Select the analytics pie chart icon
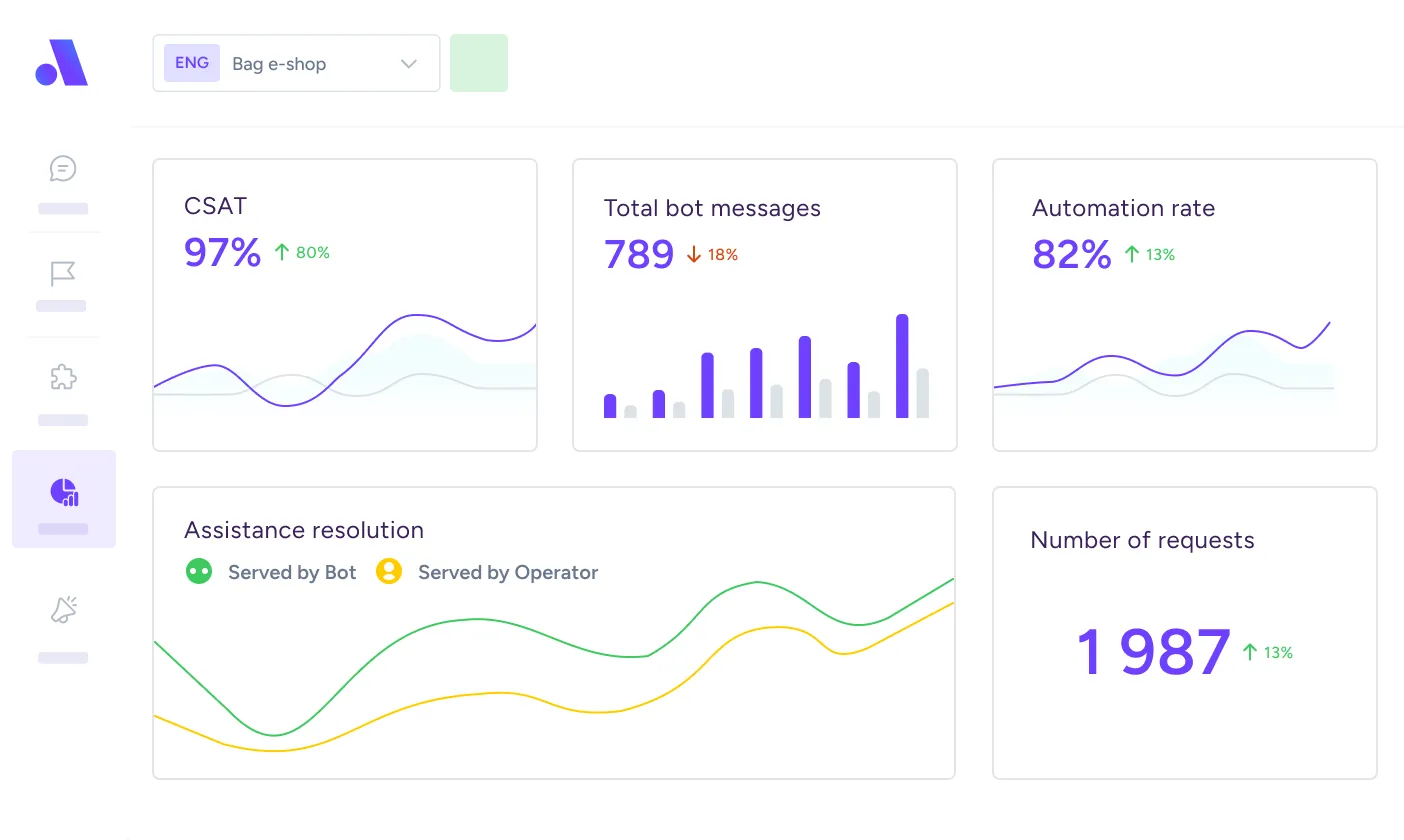Viewport: 1404px width, 840px height. click(64, 492)
